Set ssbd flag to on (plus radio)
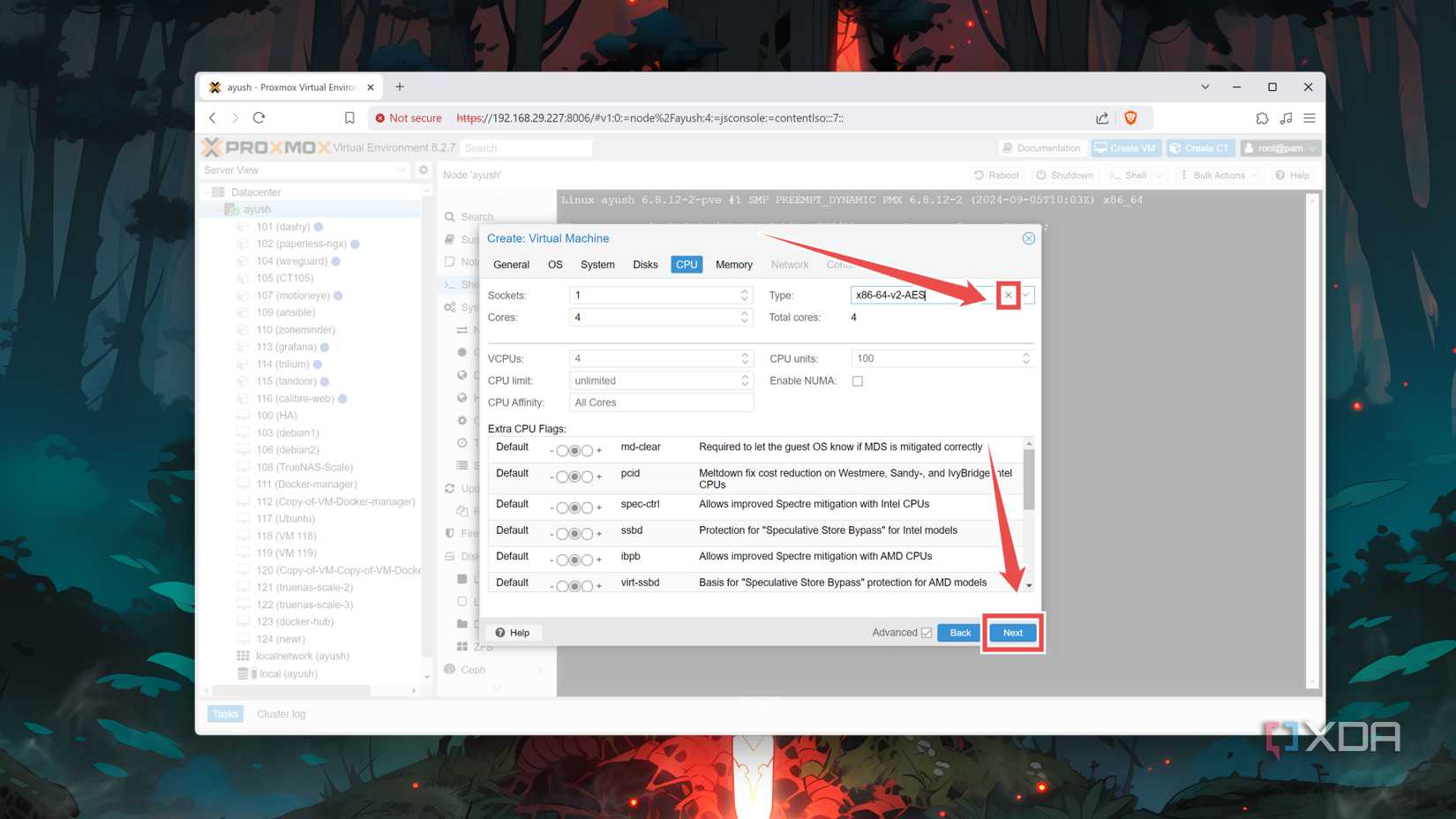1456x819 pixels. point(587,534)
